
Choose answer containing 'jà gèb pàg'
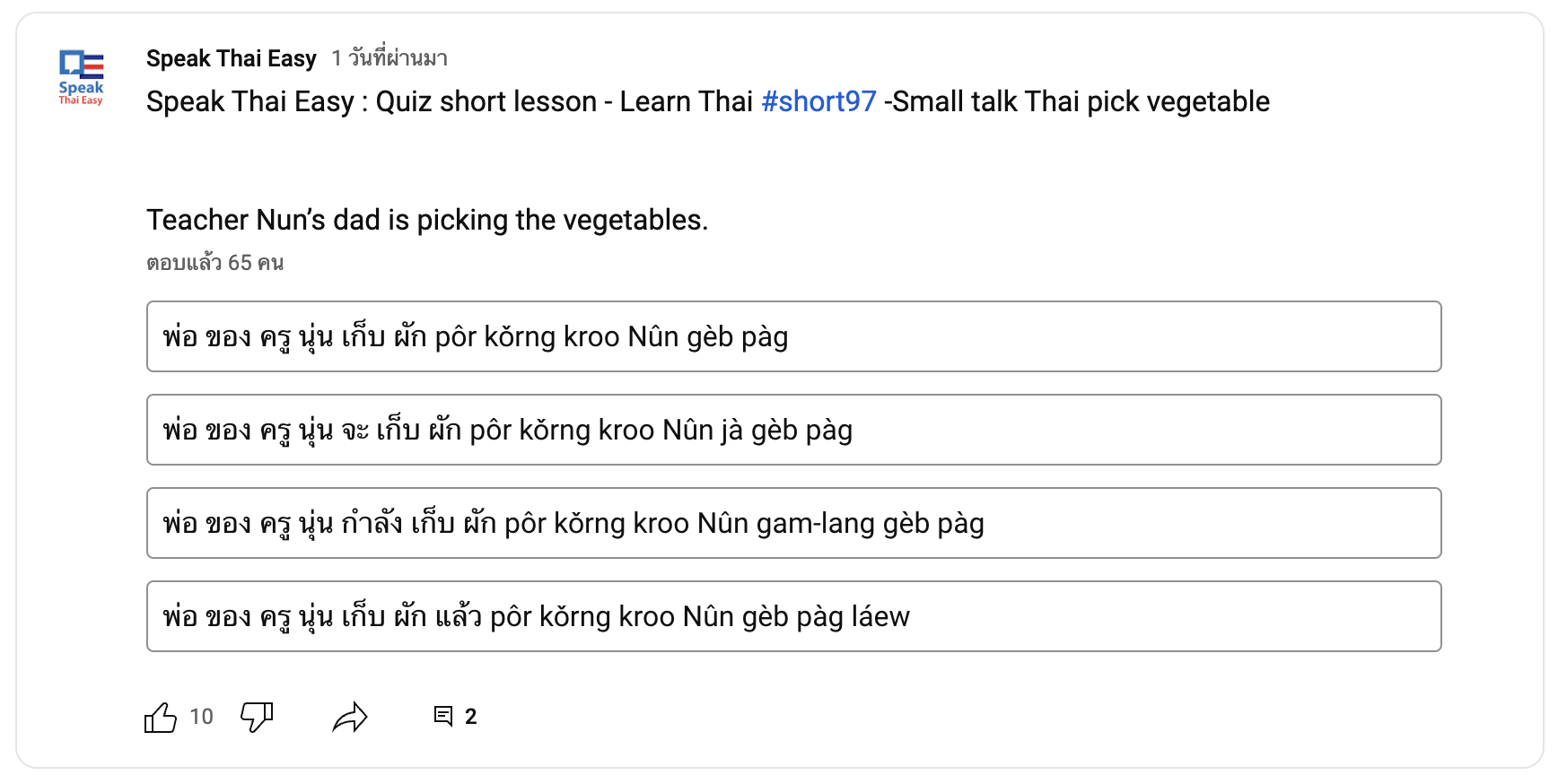coord(793,430)
